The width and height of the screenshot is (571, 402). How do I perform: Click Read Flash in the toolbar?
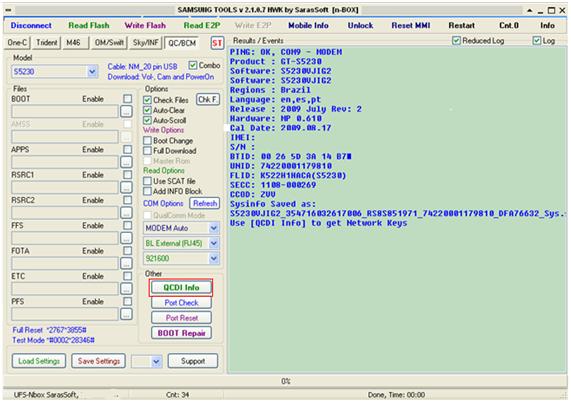point(89,25)
